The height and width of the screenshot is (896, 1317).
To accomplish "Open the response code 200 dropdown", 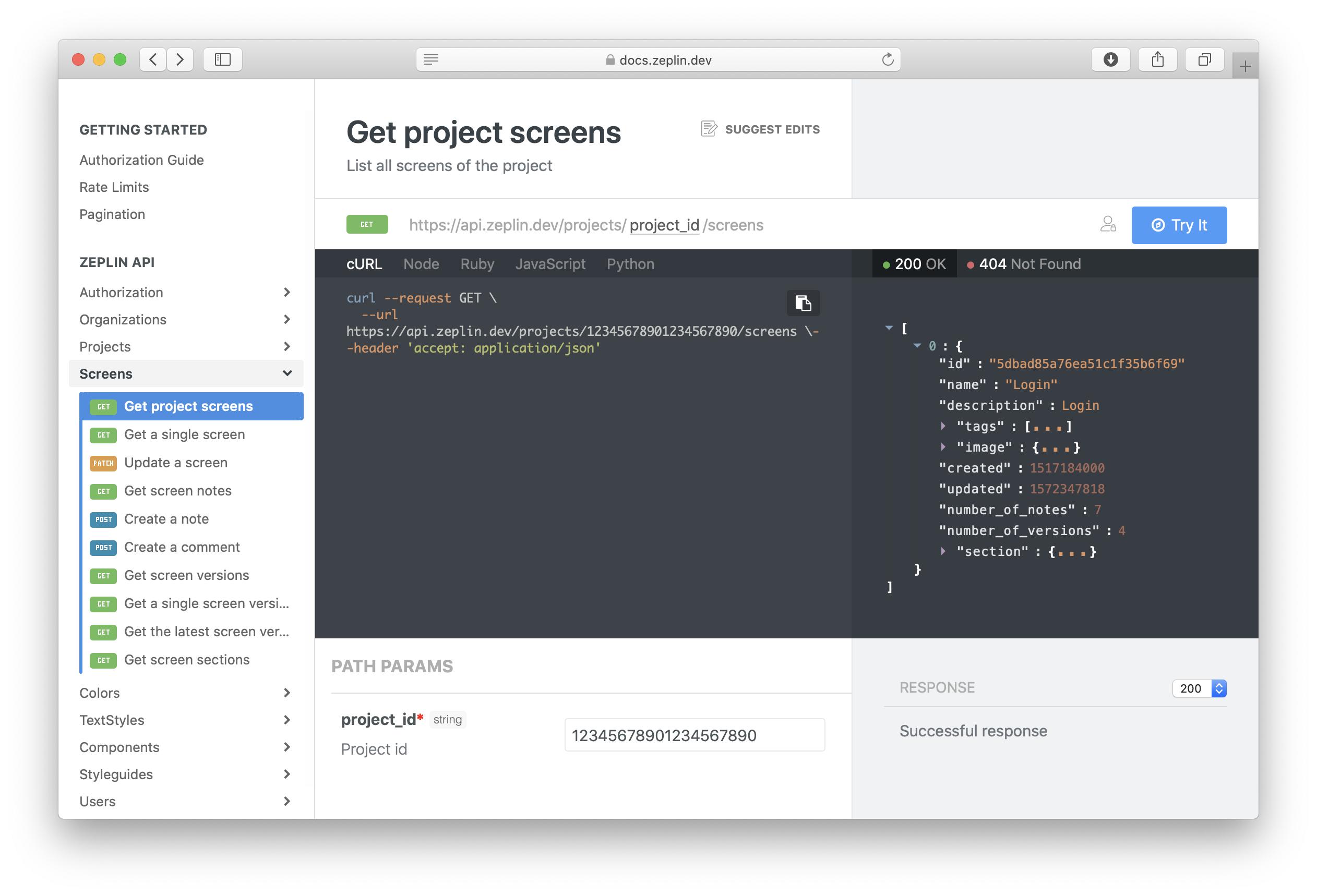I will pyautogui.click(x=1199, y=688).
